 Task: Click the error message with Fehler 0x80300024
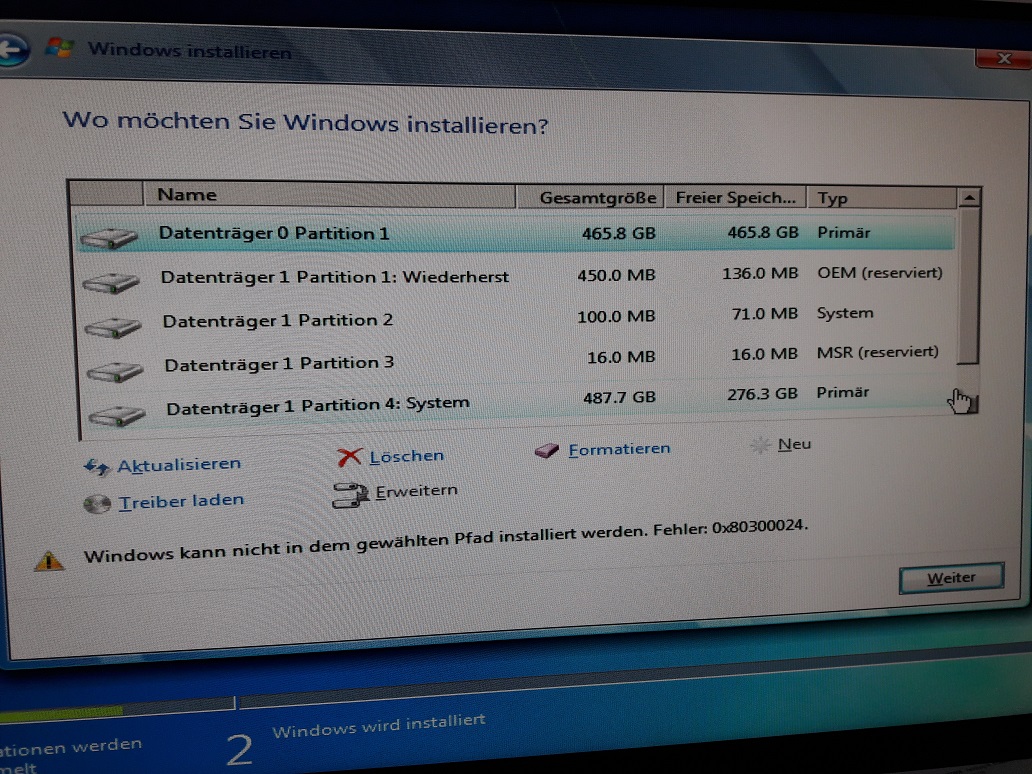[x=446, y=540]
